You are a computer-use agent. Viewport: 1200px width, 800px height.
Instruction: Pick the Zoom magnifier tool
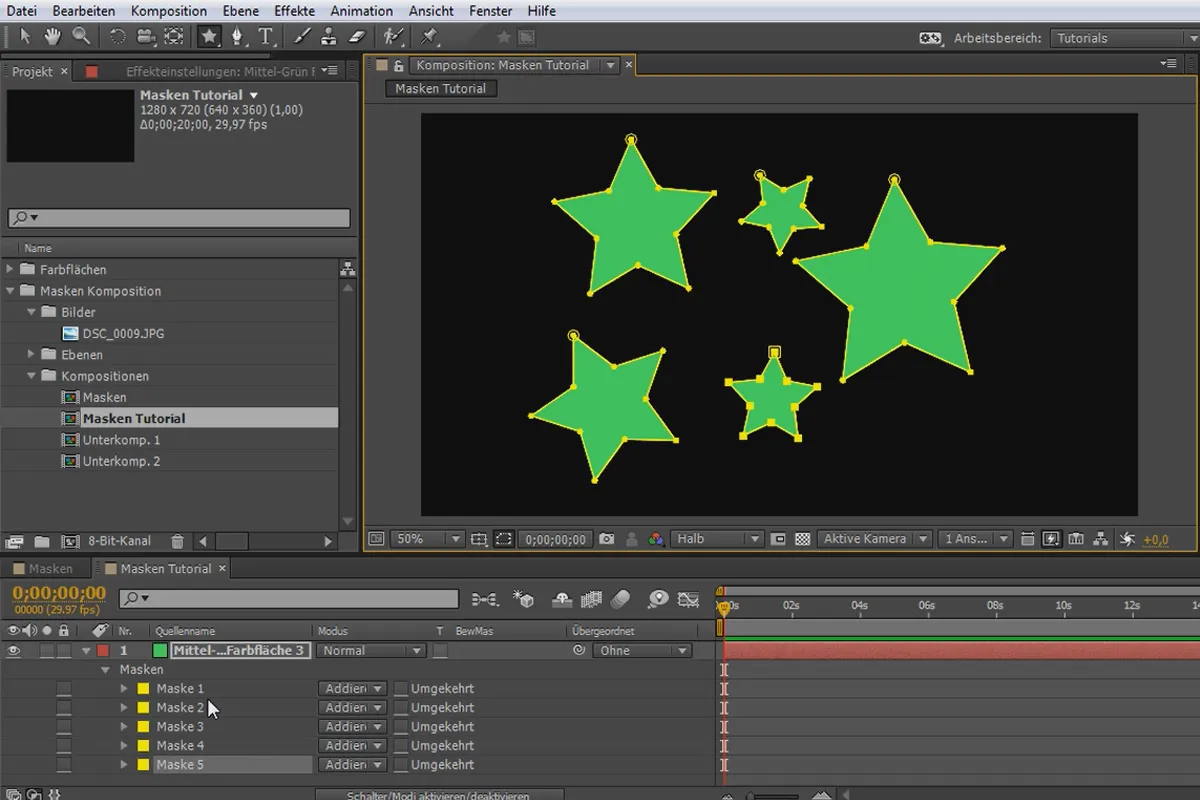(x=81, y=37)
